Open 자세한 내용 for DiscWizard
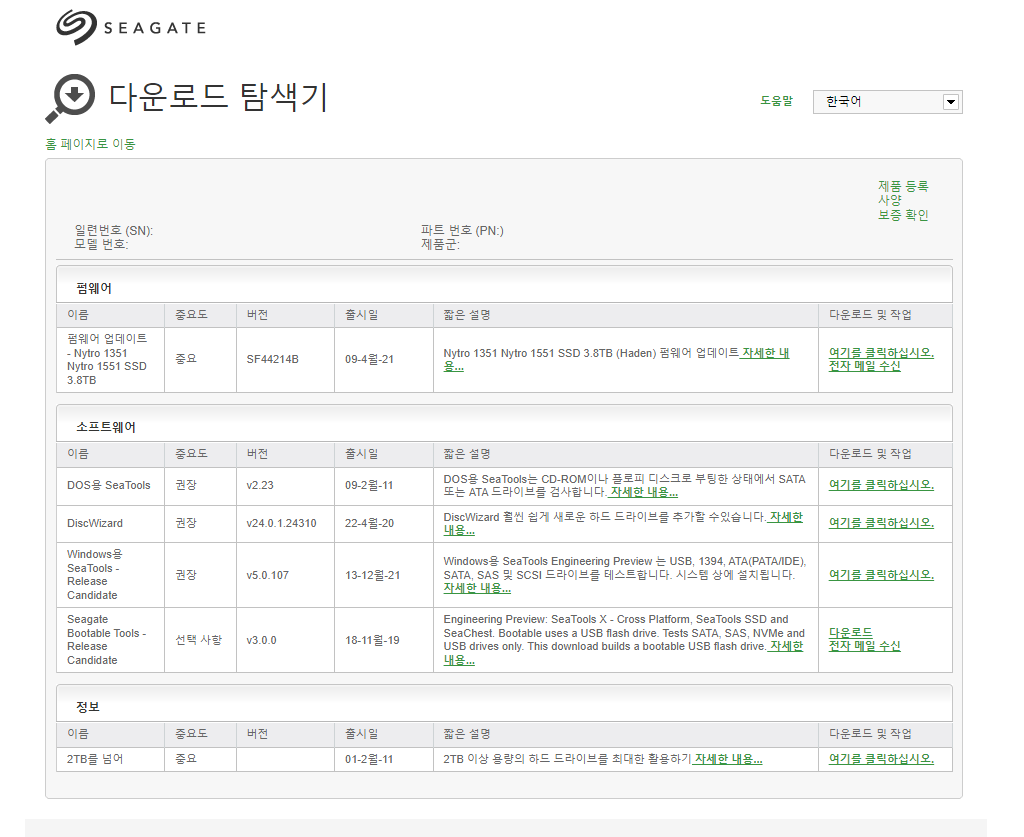The height and width of the screenshot is (837, 1024). coord(786,517)
